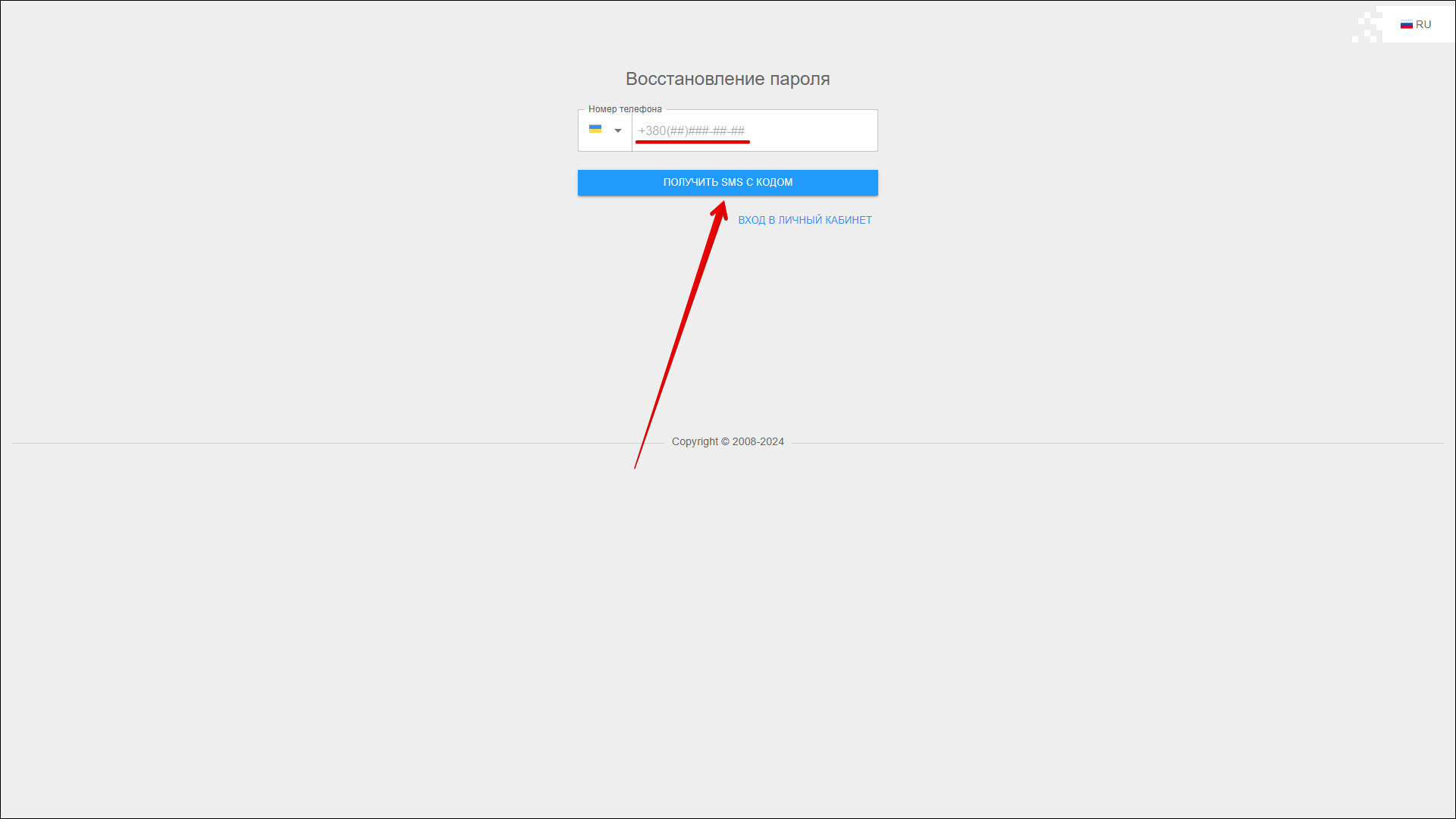Click the +380 placeholder text

click(652, 131)
